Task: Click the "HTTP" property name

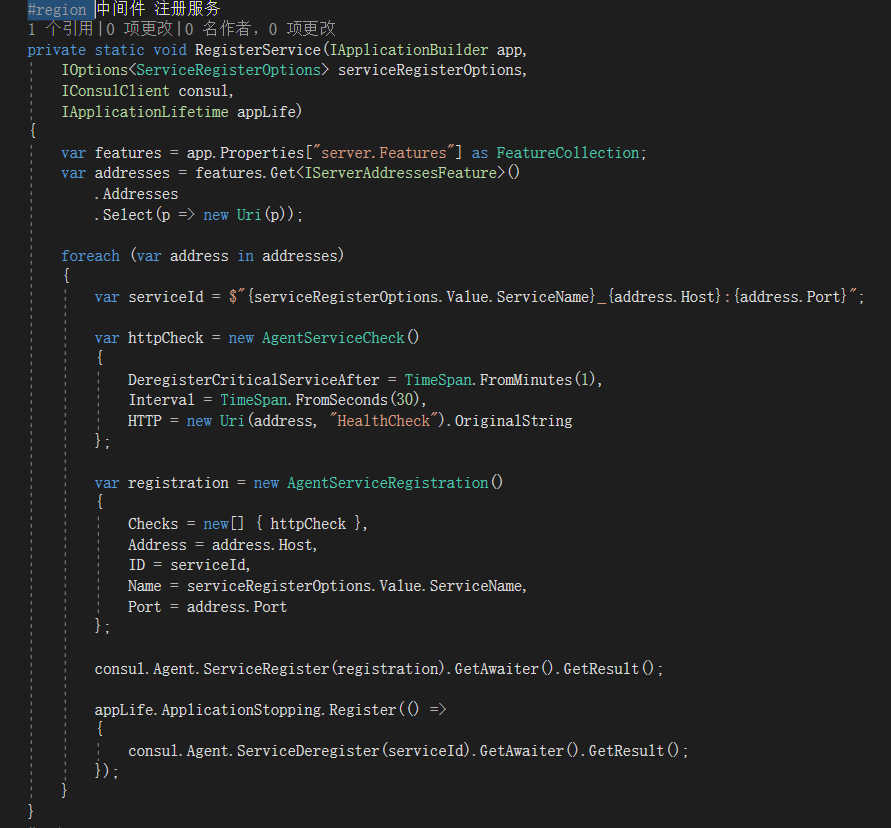Action: pos(145,421)
